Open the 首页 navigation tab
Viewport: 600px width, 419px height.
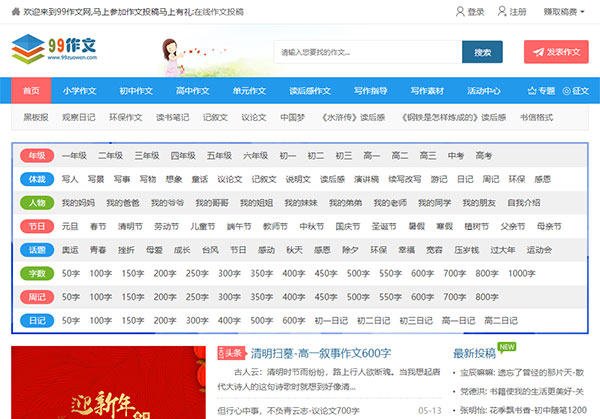coord(31,91)
